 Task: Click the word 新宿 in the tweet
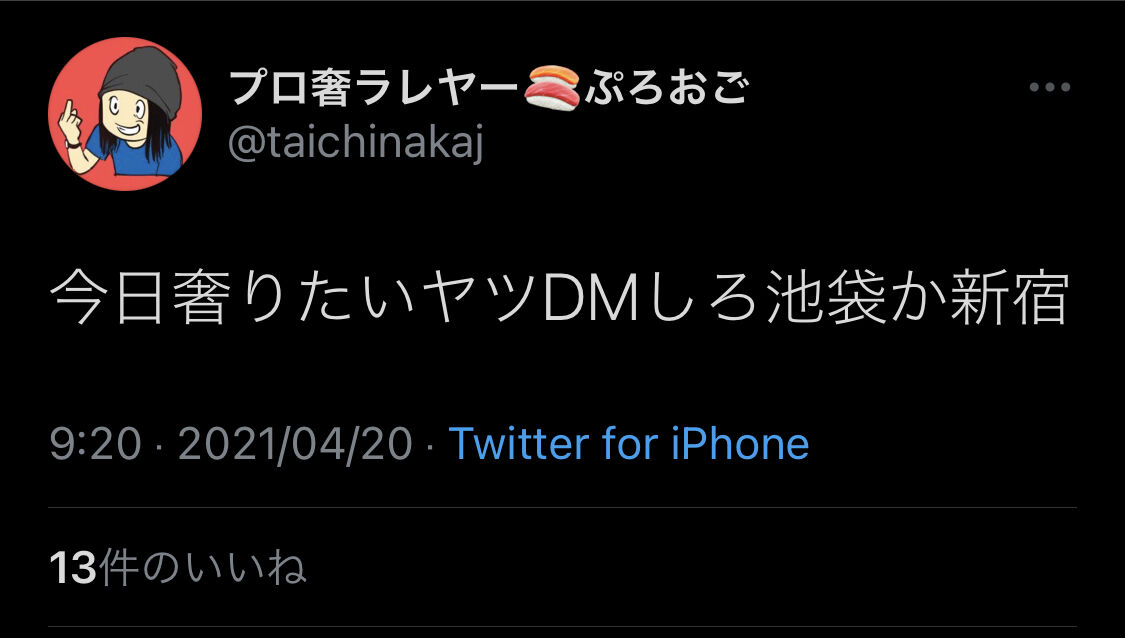1009,297
